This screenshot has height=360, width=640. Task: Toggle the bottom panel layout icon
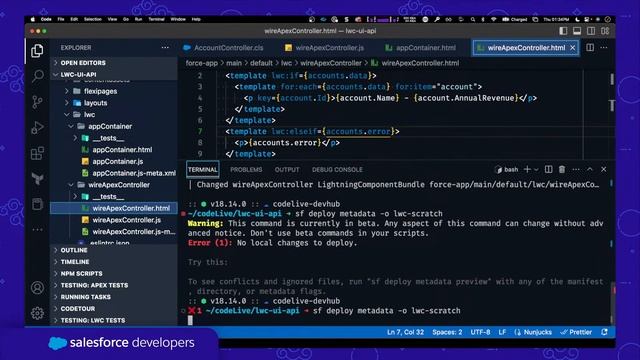click(x=577, y=31)
